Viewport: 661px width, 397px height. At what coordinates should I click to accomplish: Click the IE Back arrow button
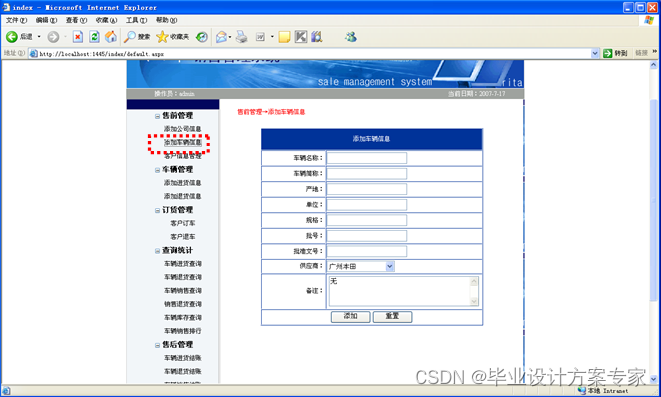(12, 37)
